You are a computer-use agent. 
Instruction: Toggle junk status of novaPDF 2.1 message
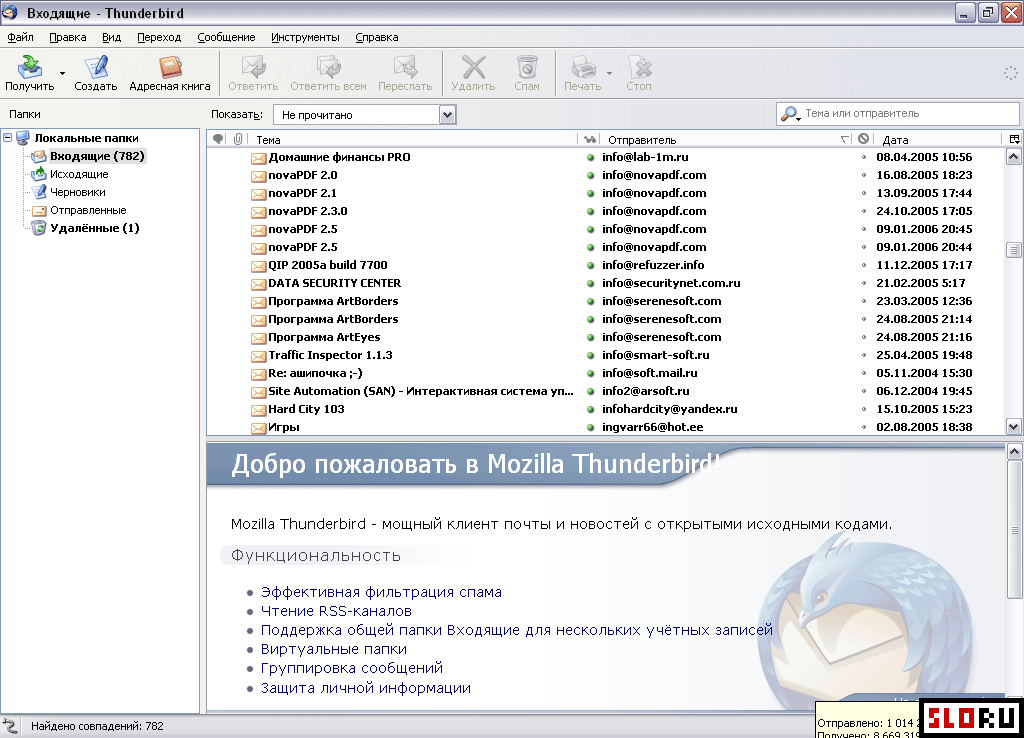click(x=863, y=193)
